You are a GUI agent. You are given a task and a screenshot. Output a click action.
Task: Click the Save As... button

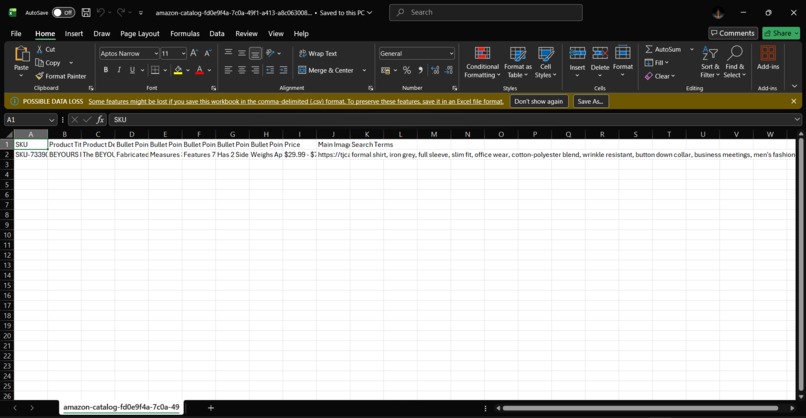pos(591,101)
